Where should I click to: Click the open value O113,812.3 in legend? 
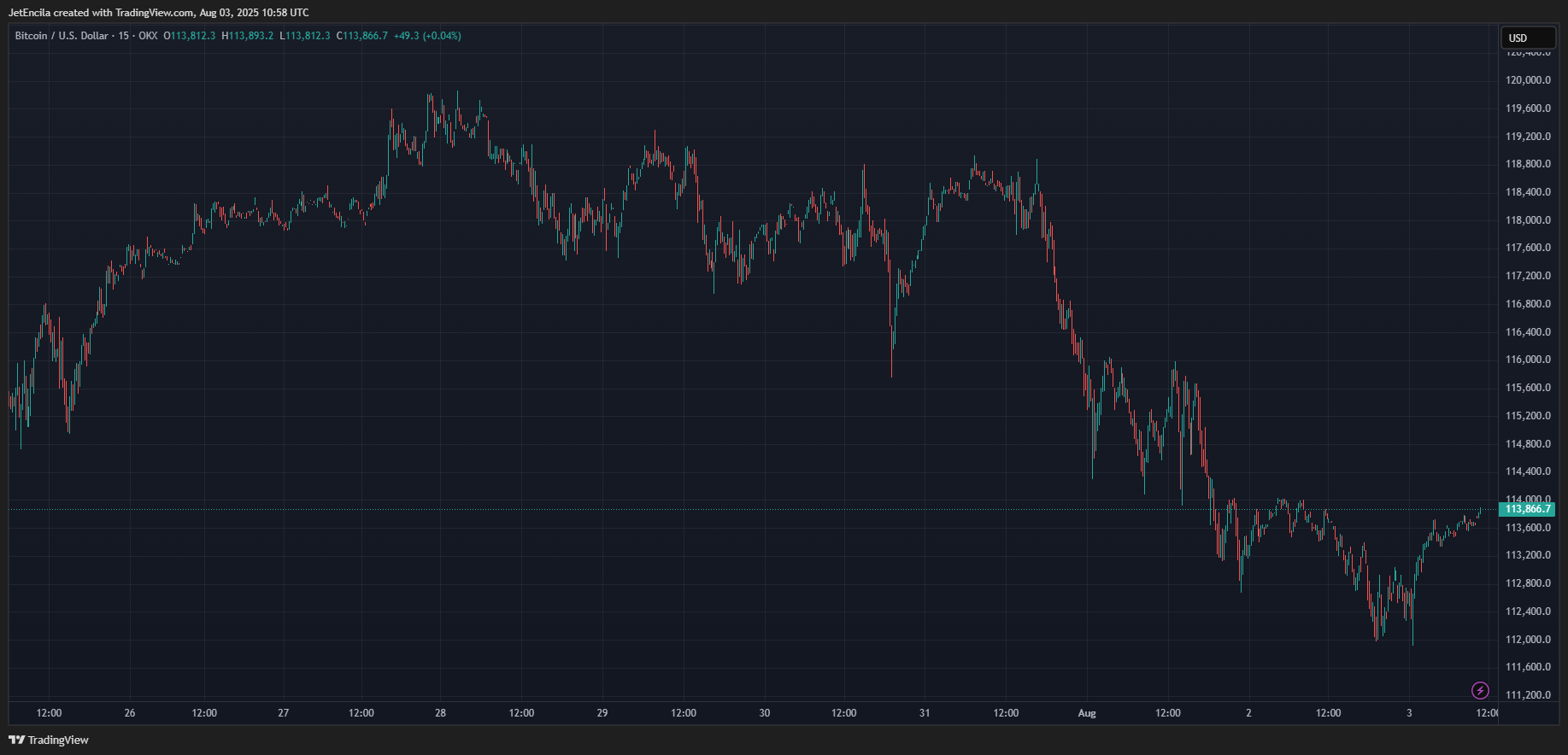190,36
